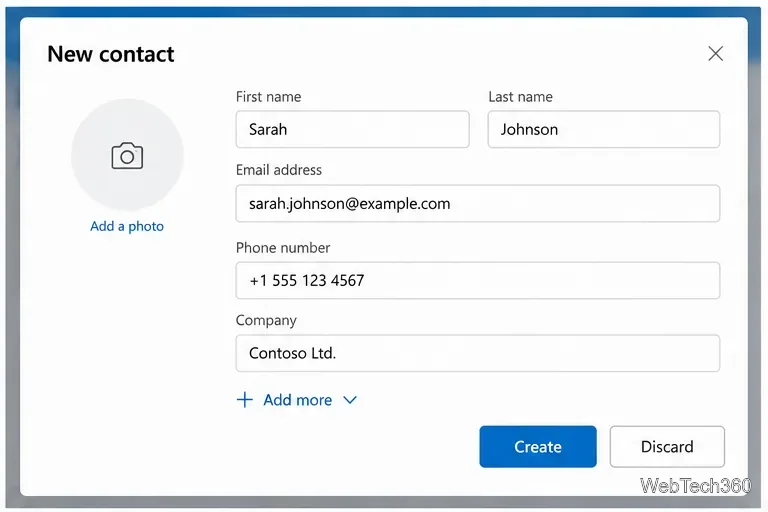Screen dimensions: 768x512
Task: Click the Company field with Contoso Ltd.
Action: tap(478, 353)
